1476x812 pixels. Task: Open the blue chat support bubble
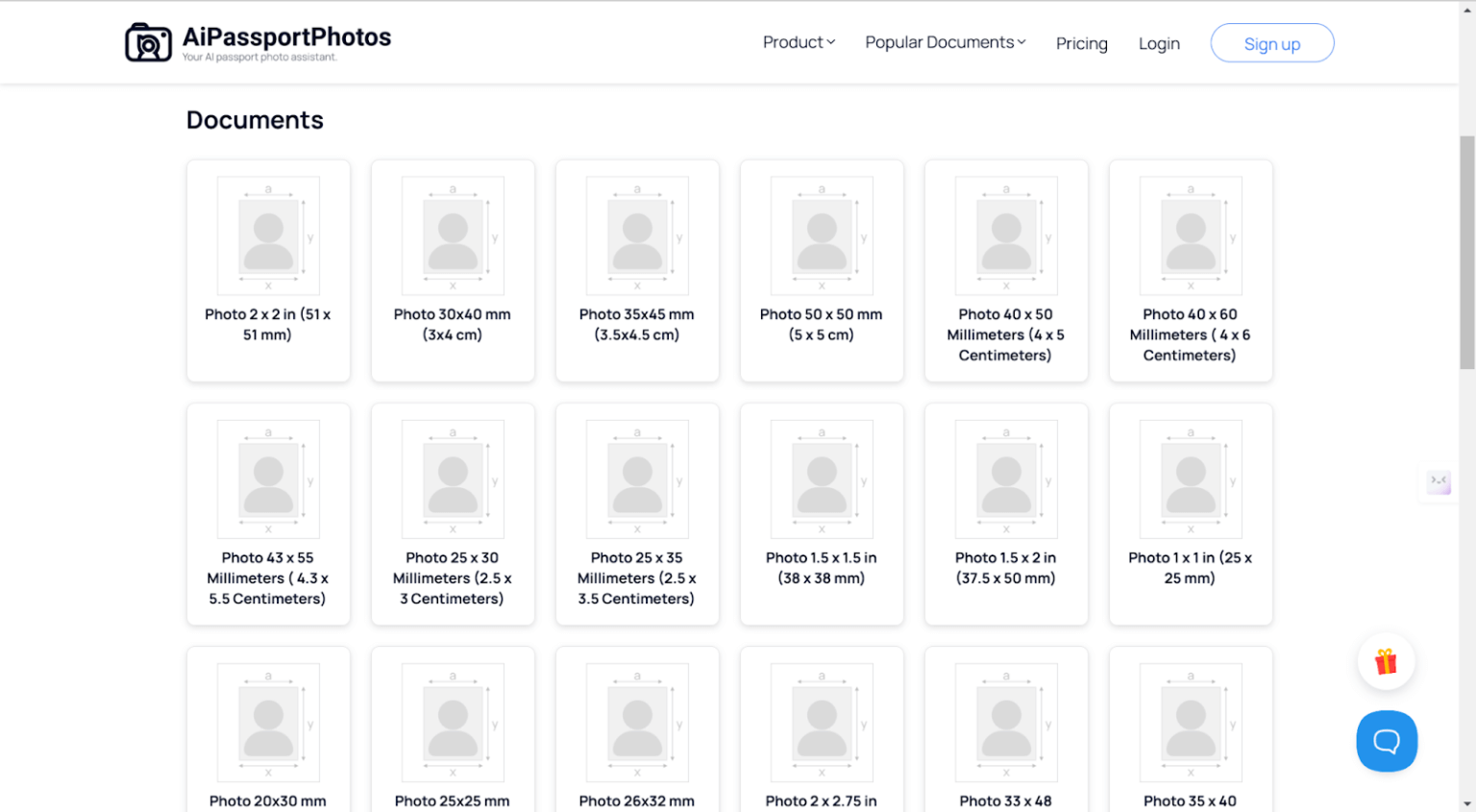1386,741
